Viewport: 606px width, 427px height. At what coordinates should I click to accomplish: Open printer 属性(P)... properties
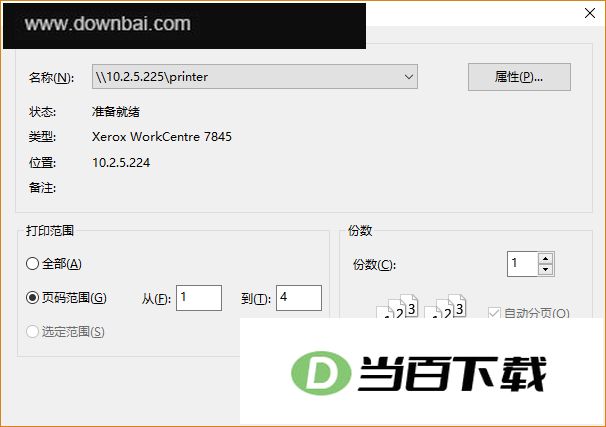pos(519,77)
